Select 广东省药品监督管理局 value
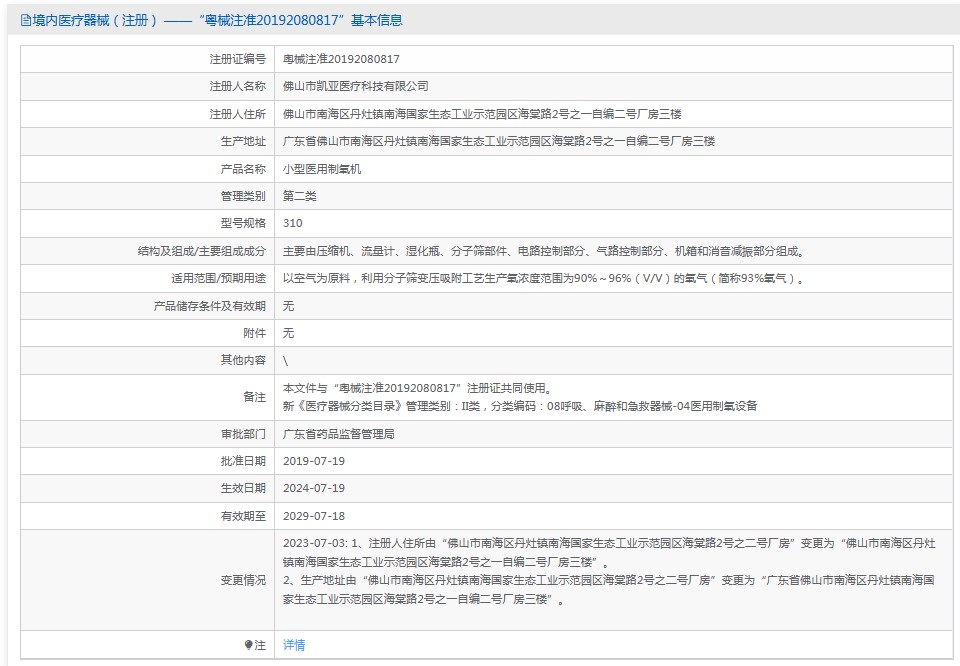Viewport: 960px width, 666px height. click(x=339, y=434)
